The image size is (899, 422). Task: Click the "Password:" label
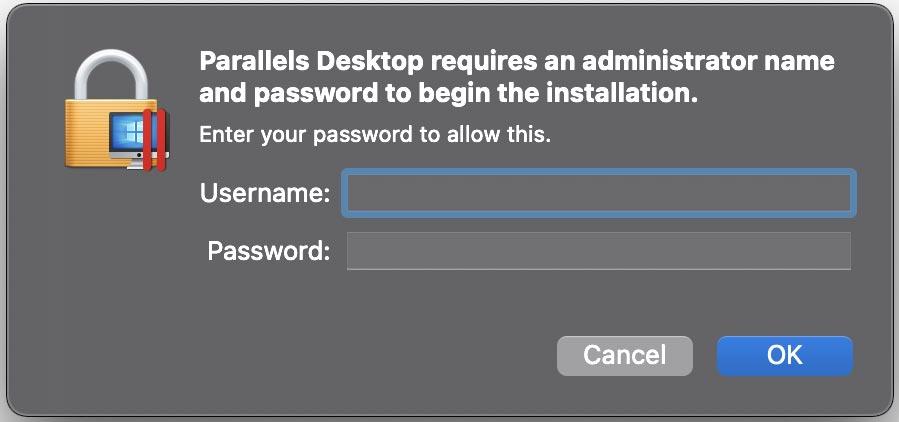[268, 251]
